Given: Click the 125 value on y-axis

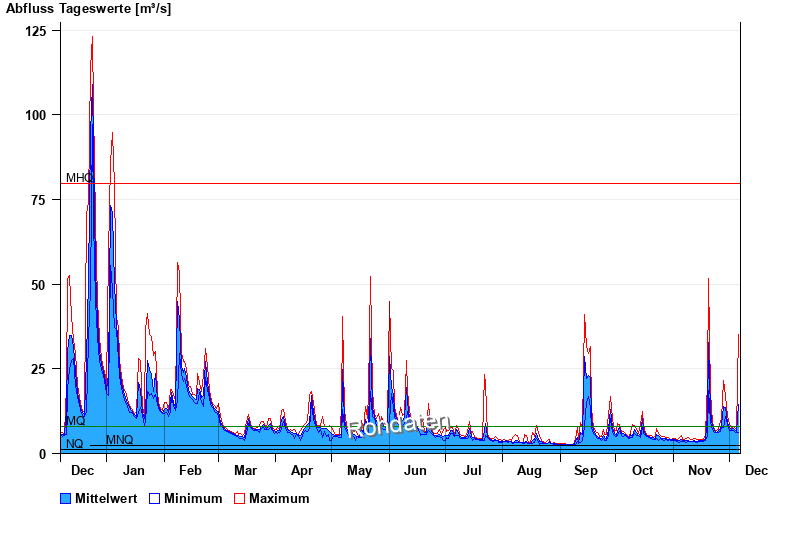Looking at the screenshot, I should [x=36, y=31].
